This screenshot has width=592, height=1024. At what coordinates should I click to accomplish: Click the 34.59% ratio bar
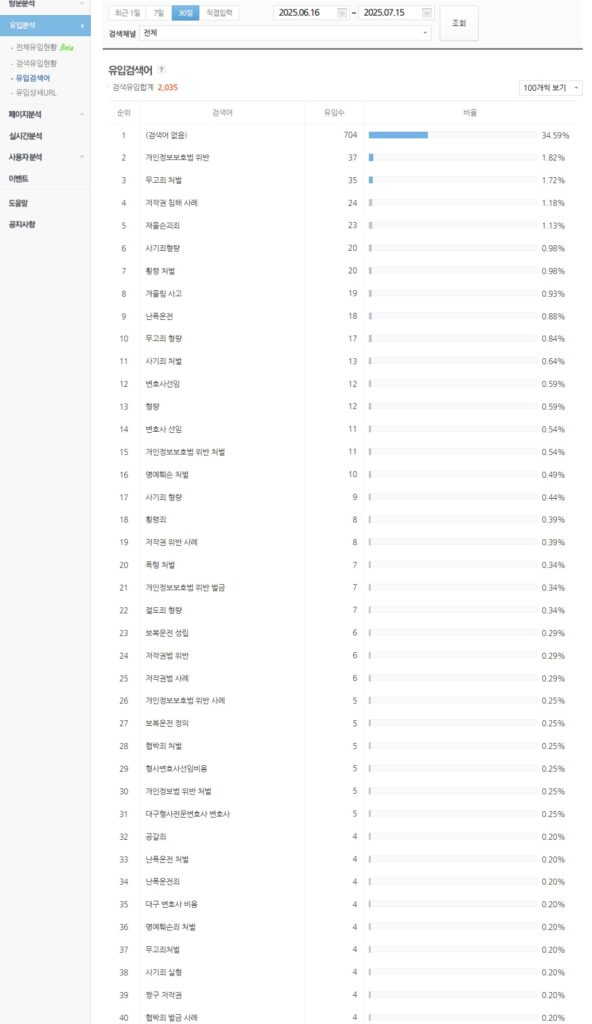click(x=452, y=135)
